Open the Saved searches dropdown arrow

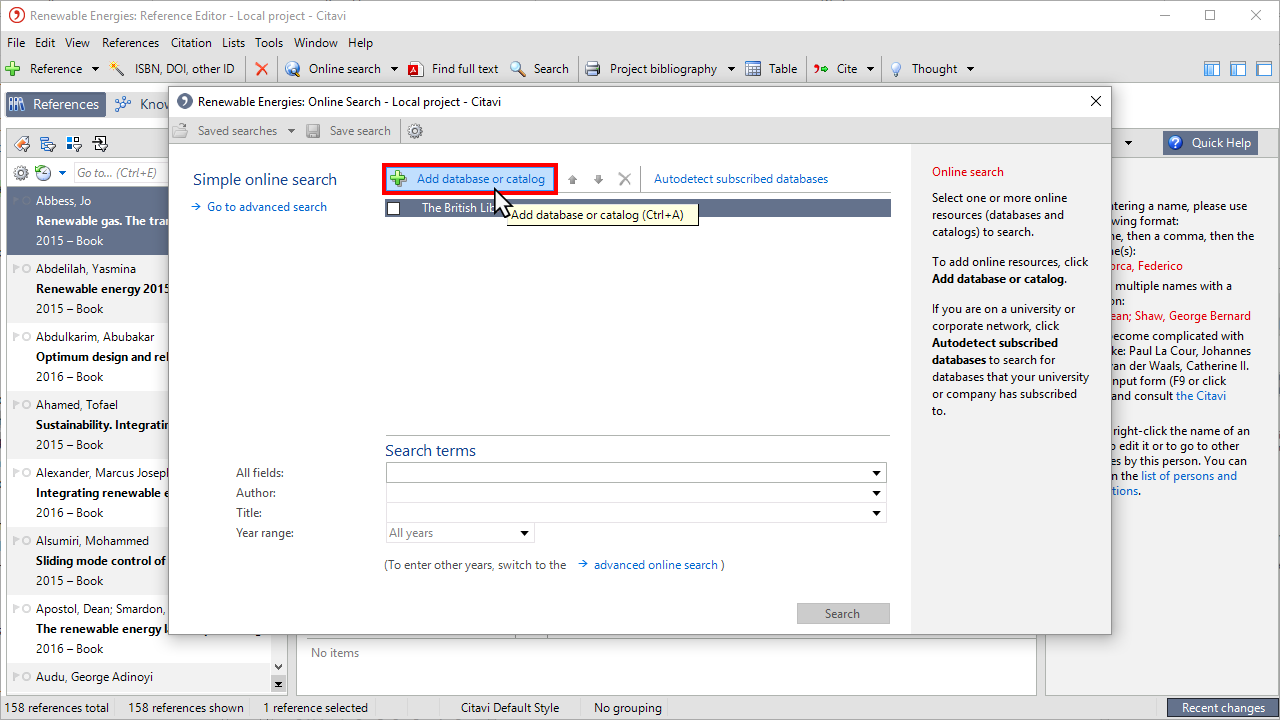point(291,131)
